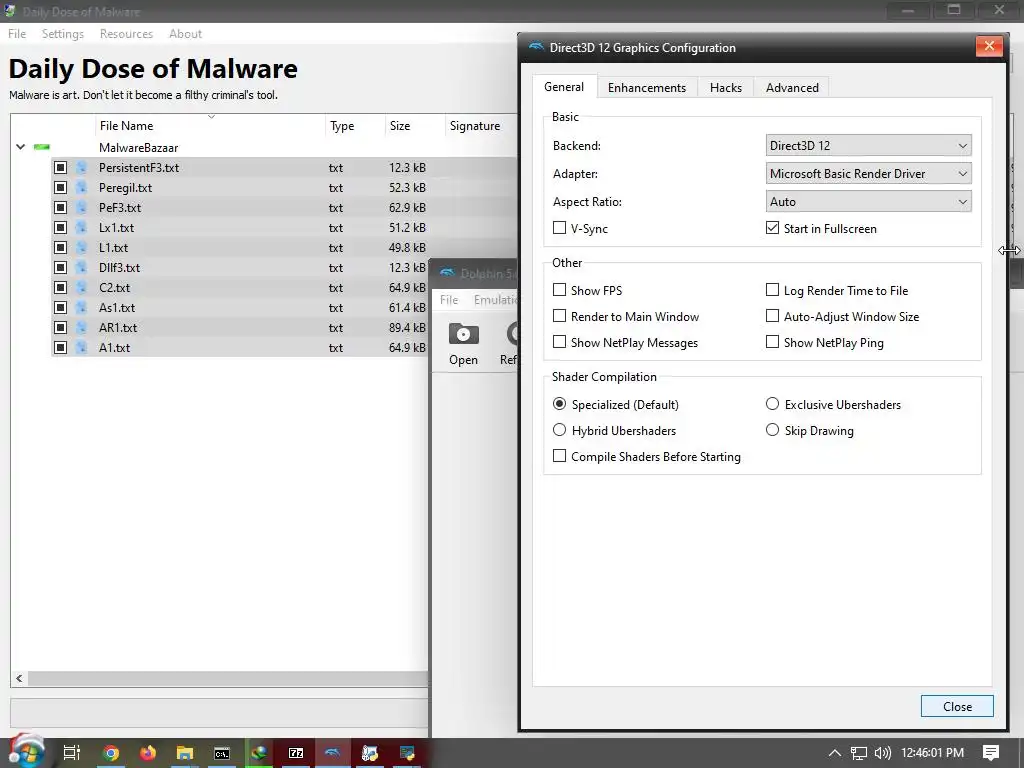Open 7-Zip taskbar icon
This screenshot has height=768, width=1024.
coord(296,753)
